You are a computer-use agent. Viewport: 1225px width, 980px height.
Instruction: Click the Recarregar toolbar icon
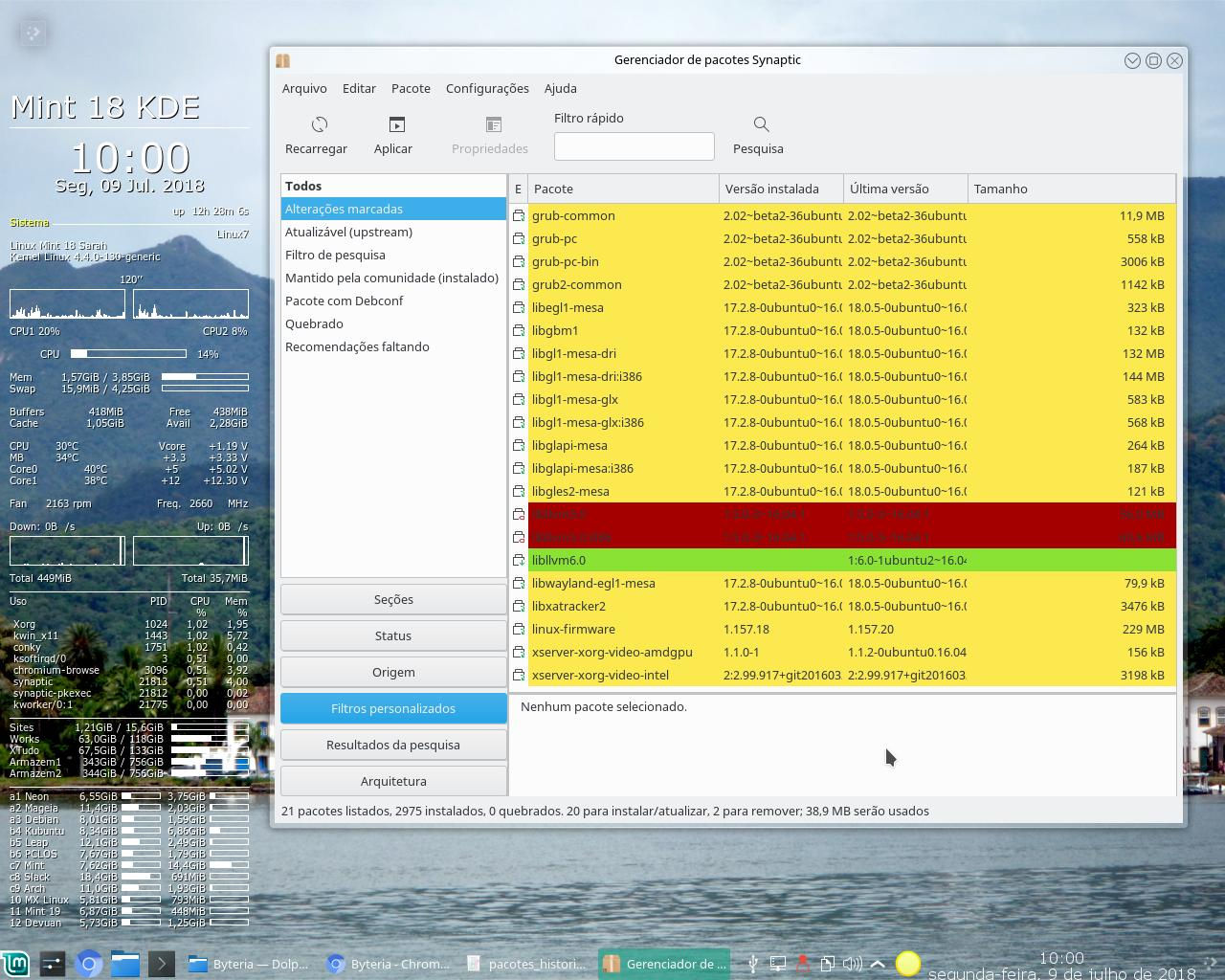[x=317, y=124]
